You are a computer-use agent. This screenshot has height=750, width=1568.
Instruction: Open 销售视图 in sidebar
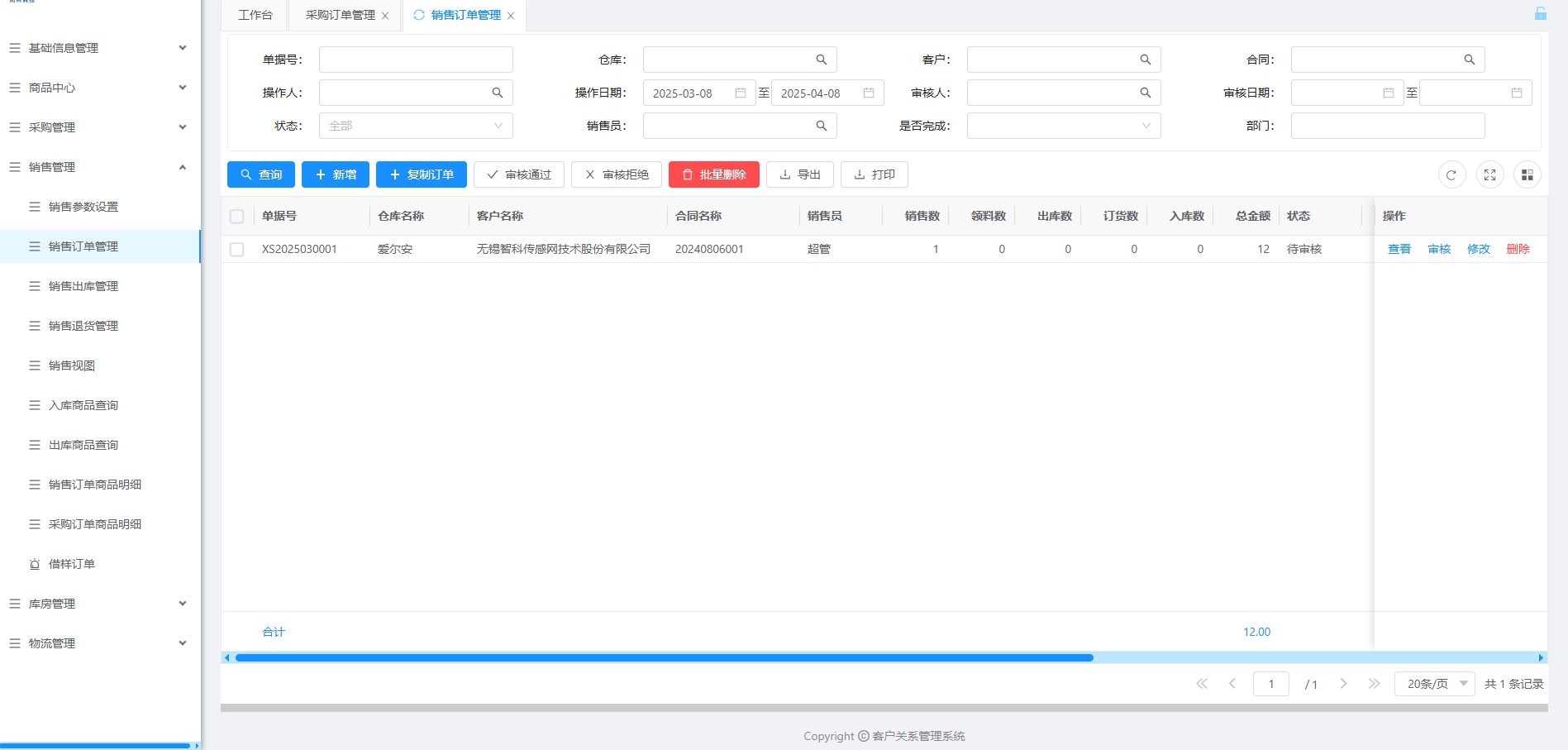(100, 365)
